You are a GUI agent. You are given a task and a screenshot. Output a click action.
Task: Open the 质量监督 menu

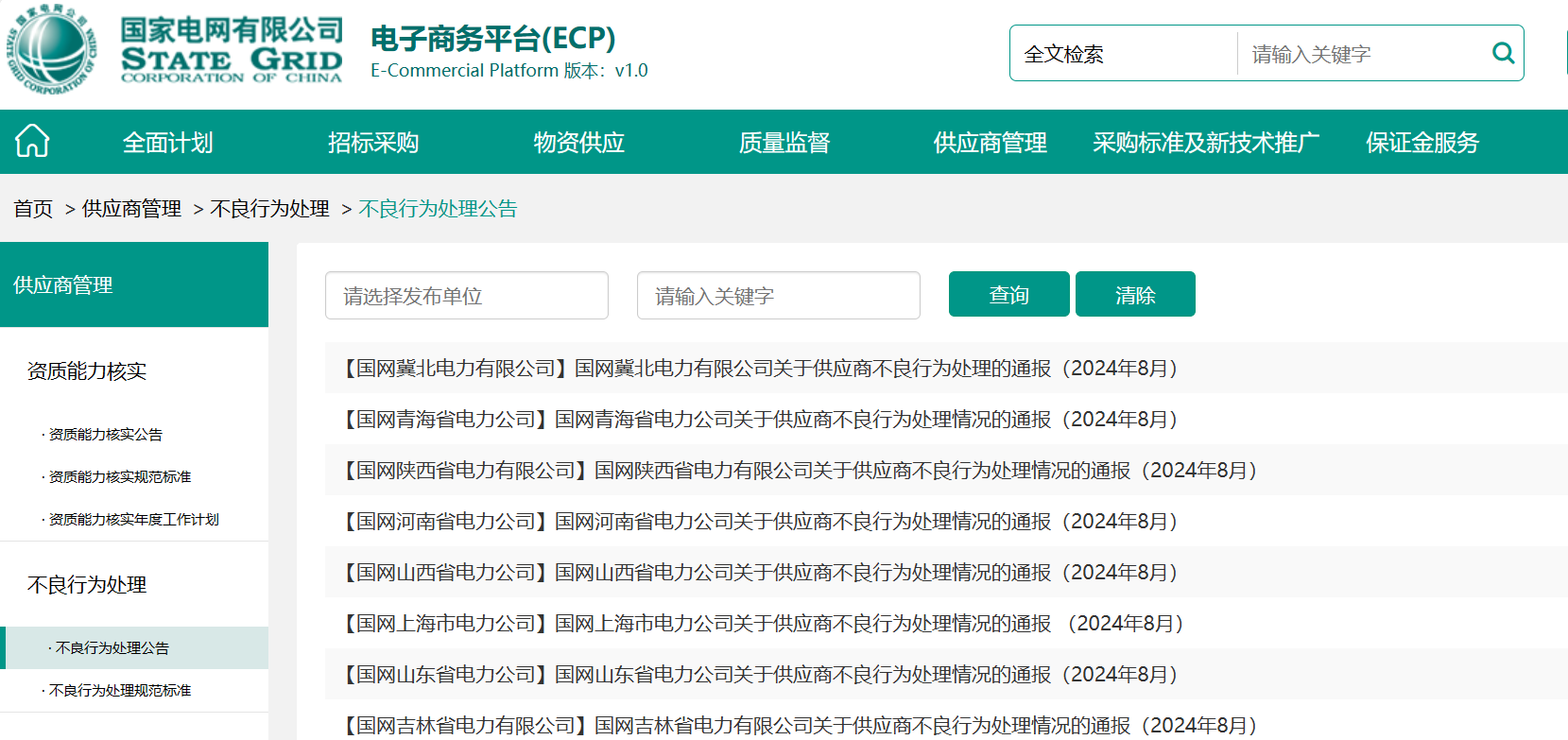[784, 143]
